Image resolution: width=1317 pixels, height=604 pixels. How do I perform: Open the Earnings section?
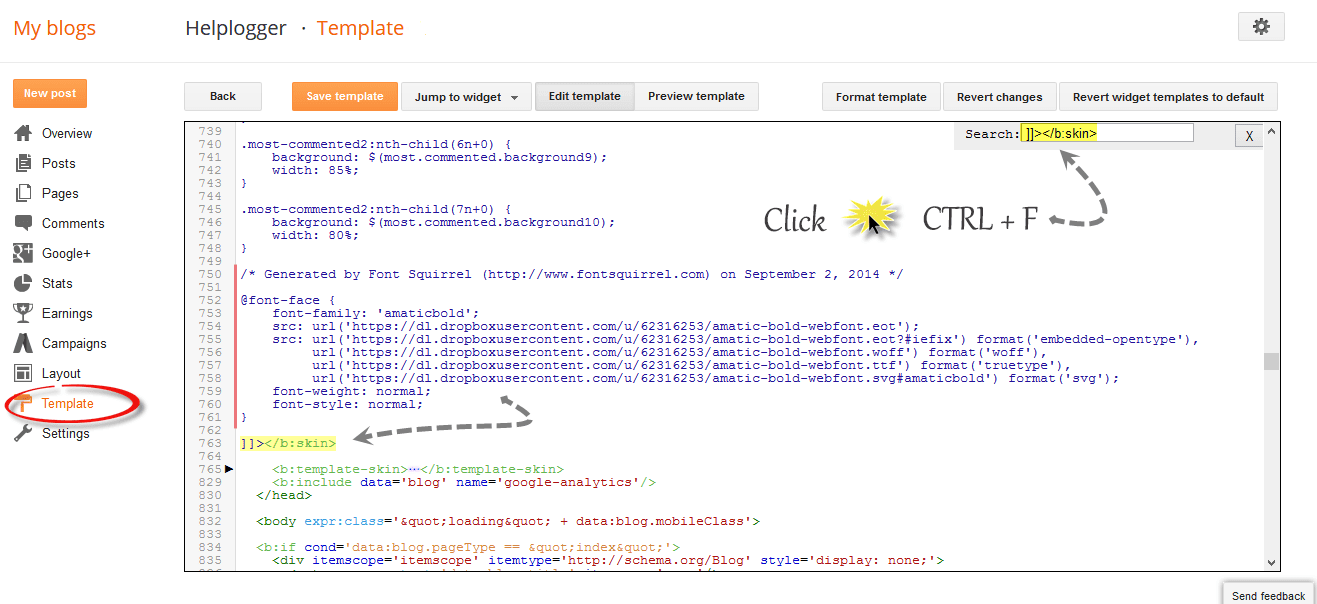(x=67, y=313)
